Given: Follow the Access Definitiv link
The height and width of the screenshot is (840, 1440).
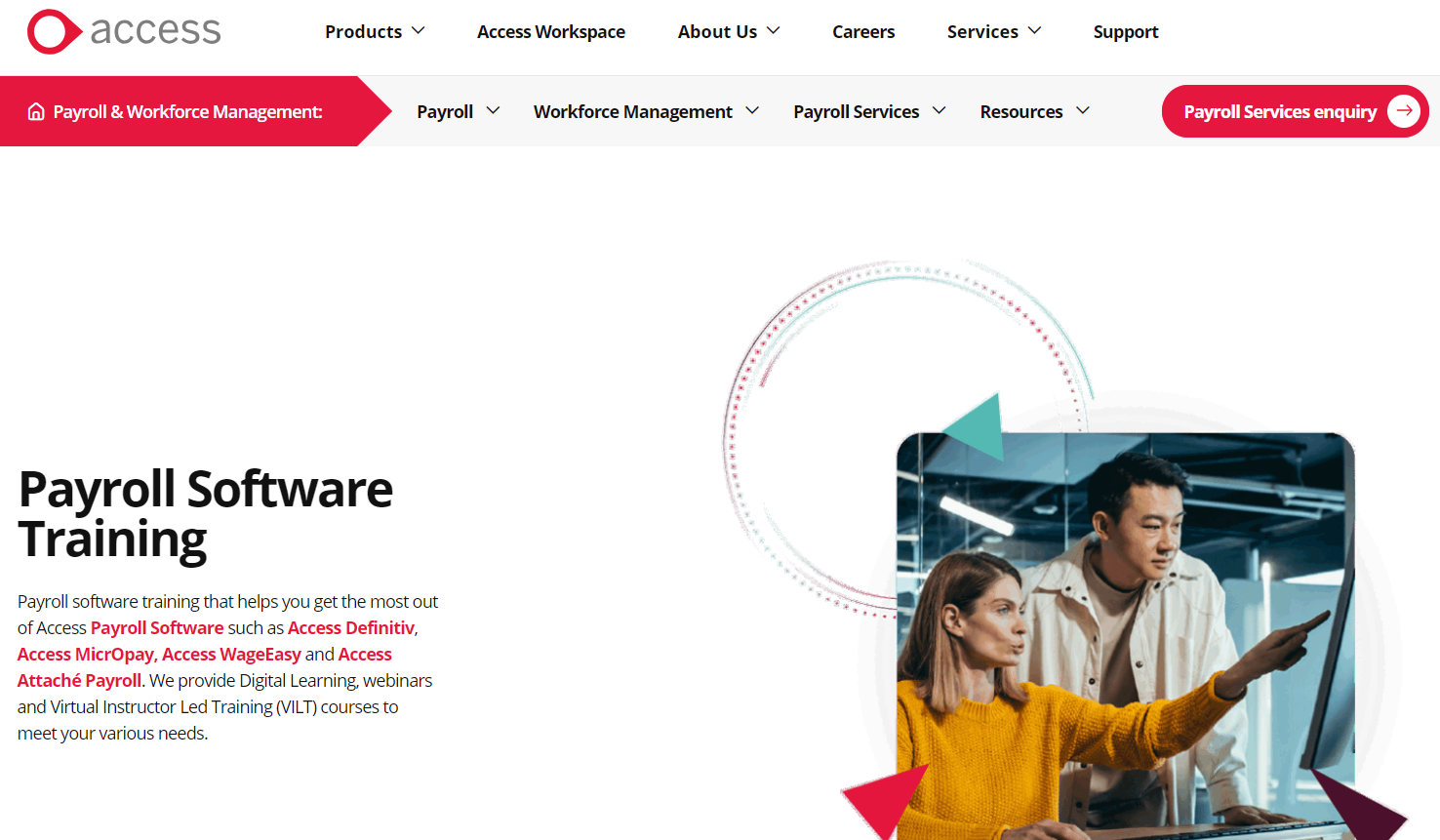Looking at the screenshot, I should click(x=351, y=627).
